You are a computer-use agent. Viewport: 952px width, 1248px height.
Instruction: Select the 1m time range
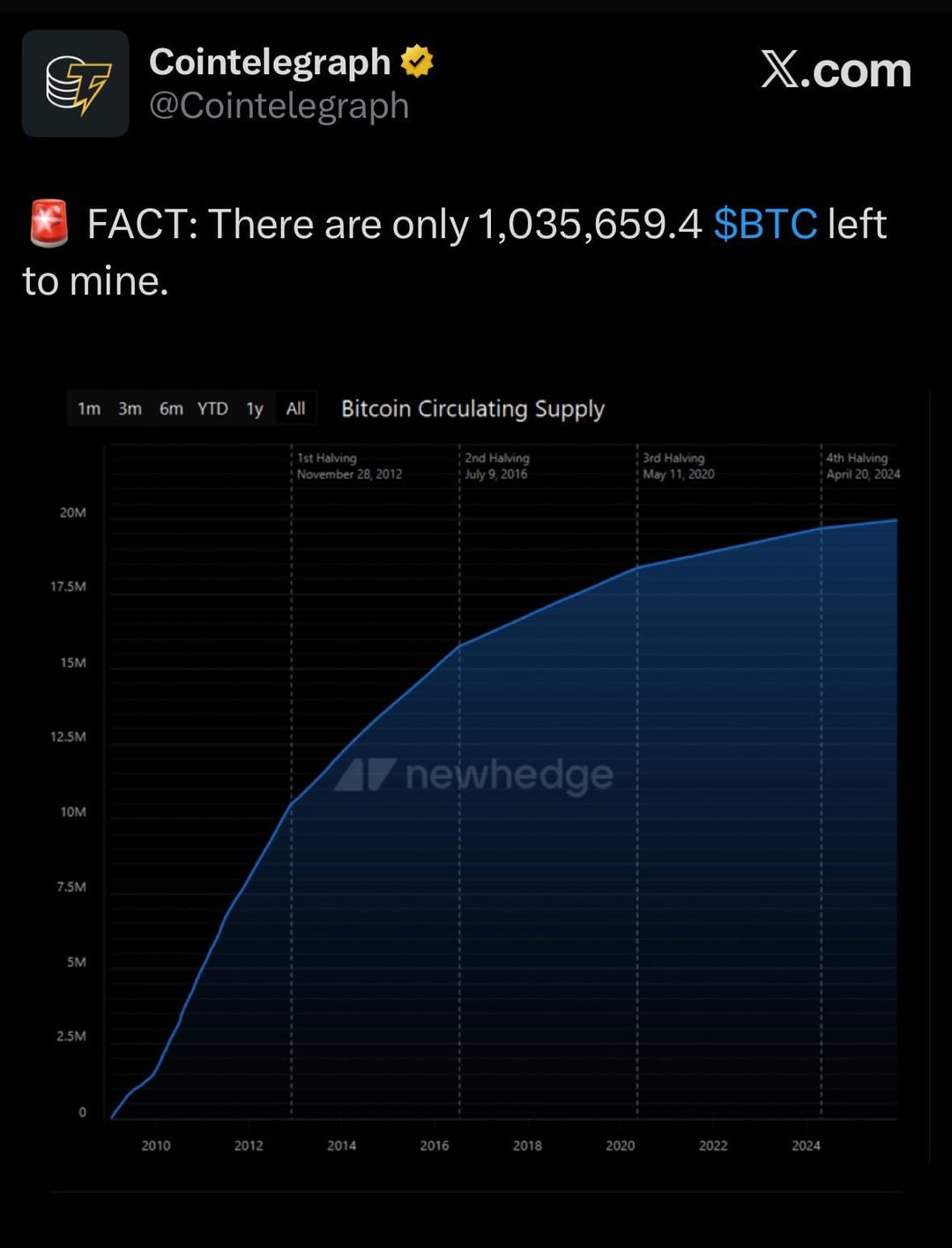[89, 409]
